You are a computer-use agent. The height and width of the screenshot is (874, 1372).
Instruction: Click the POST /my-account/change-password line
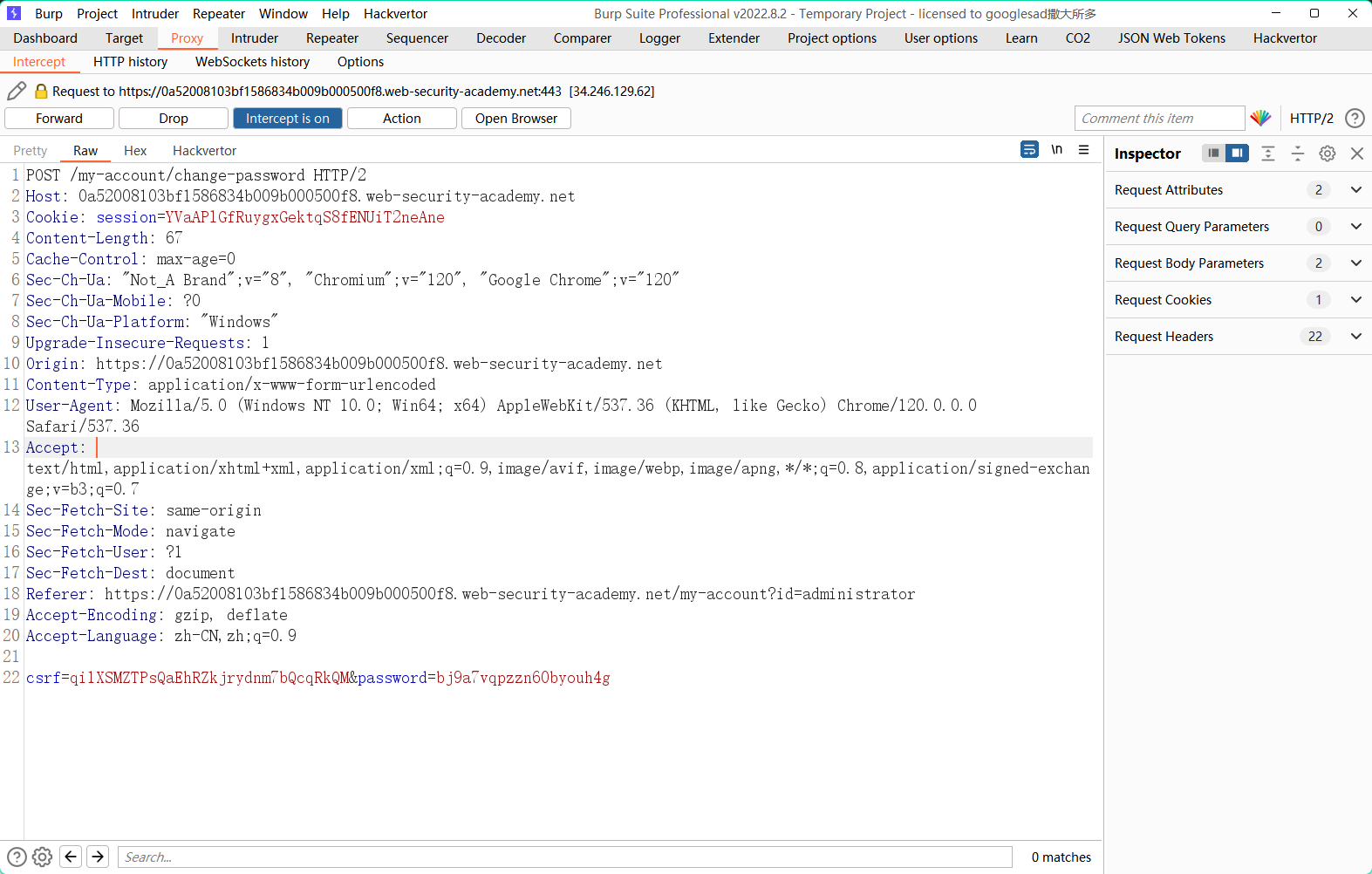point(196,175)
